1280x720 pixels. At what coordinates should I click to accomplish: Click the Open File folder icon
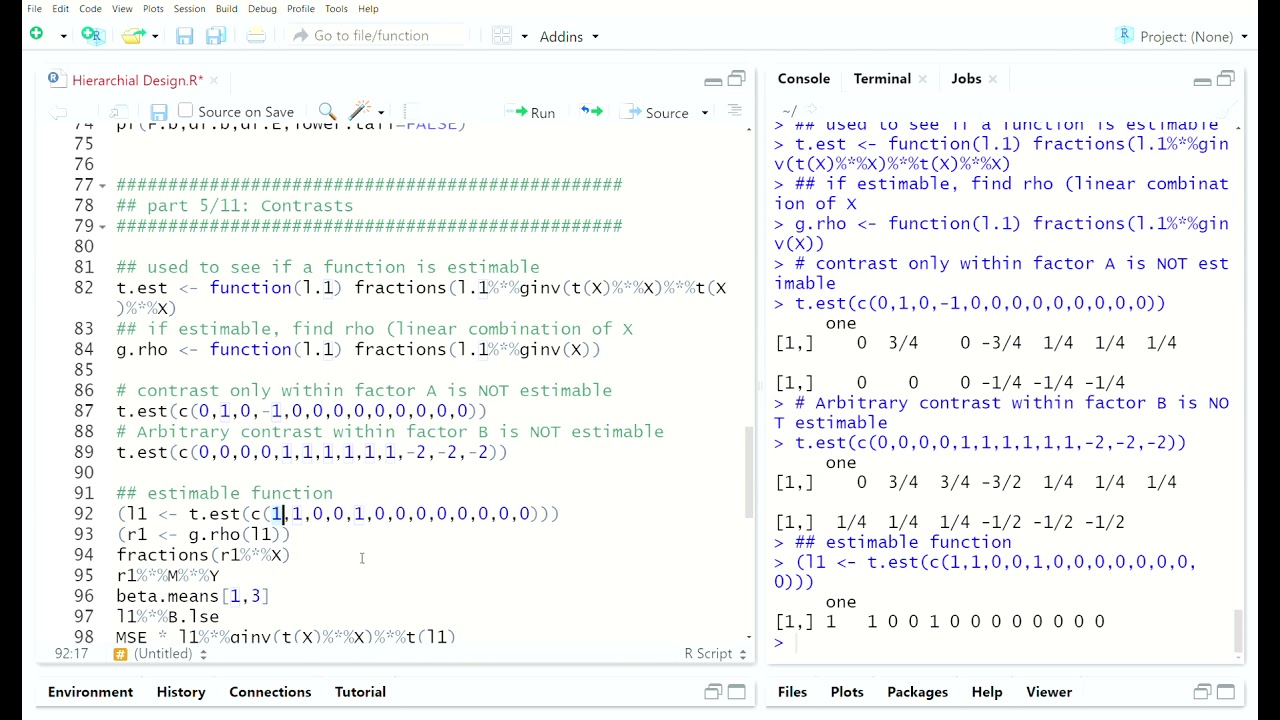point(133,36)
